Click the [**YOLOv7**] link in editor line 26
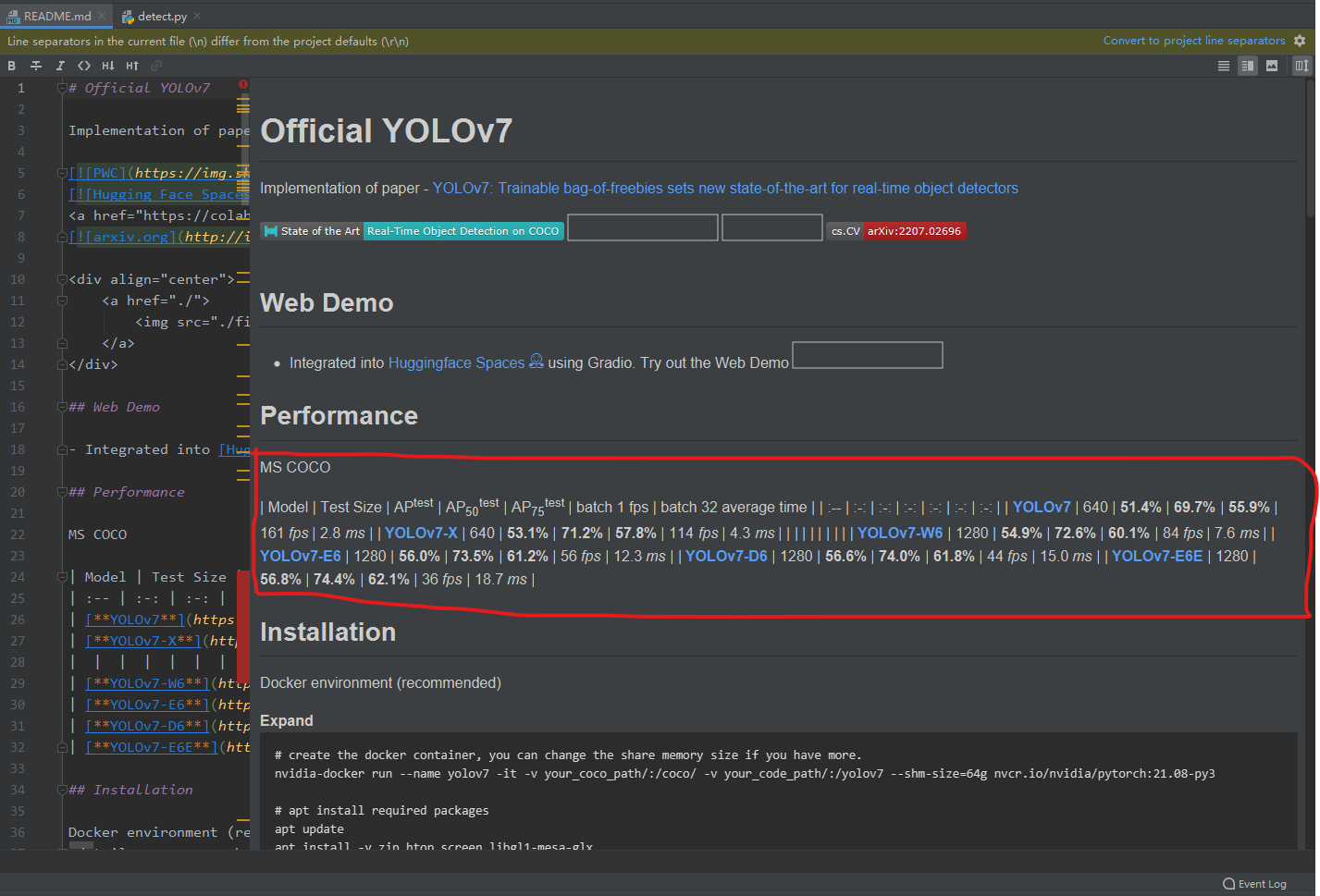Image resolution: width=1320 pixels, height=896 pixels. pos(134,620)
